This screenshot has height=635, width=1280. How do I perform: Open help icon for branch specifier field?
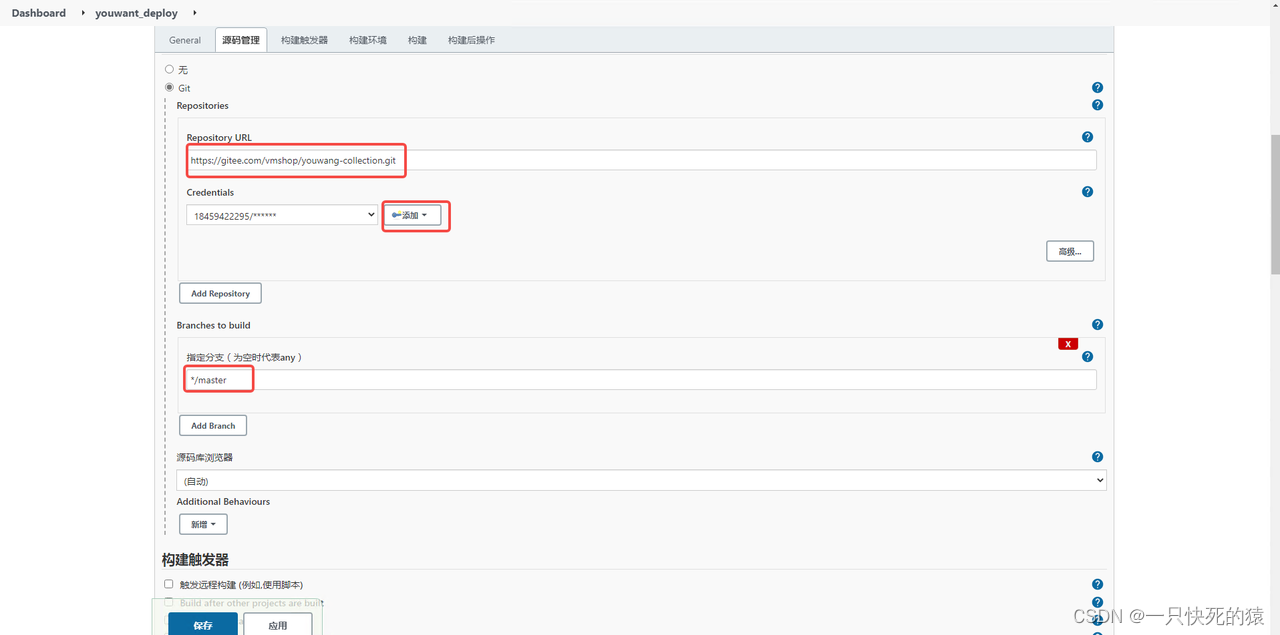pyautogui.click(x=1087, y=357)
